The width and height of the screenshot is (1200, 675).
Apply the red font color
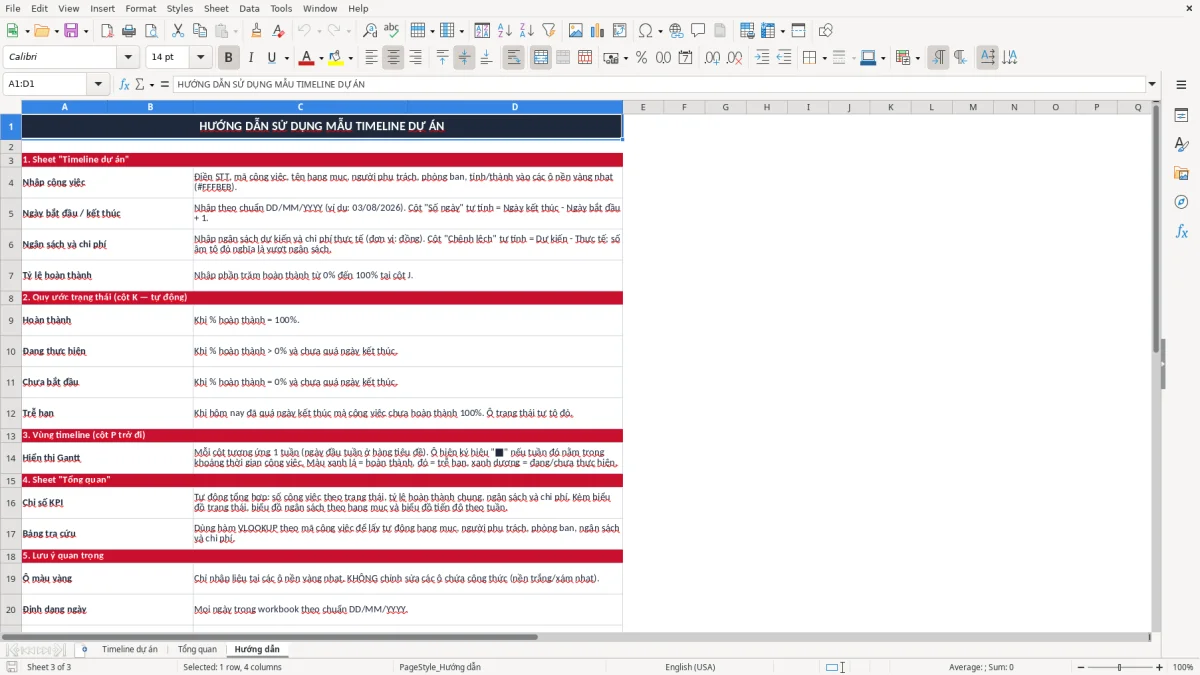coord(307,58)
